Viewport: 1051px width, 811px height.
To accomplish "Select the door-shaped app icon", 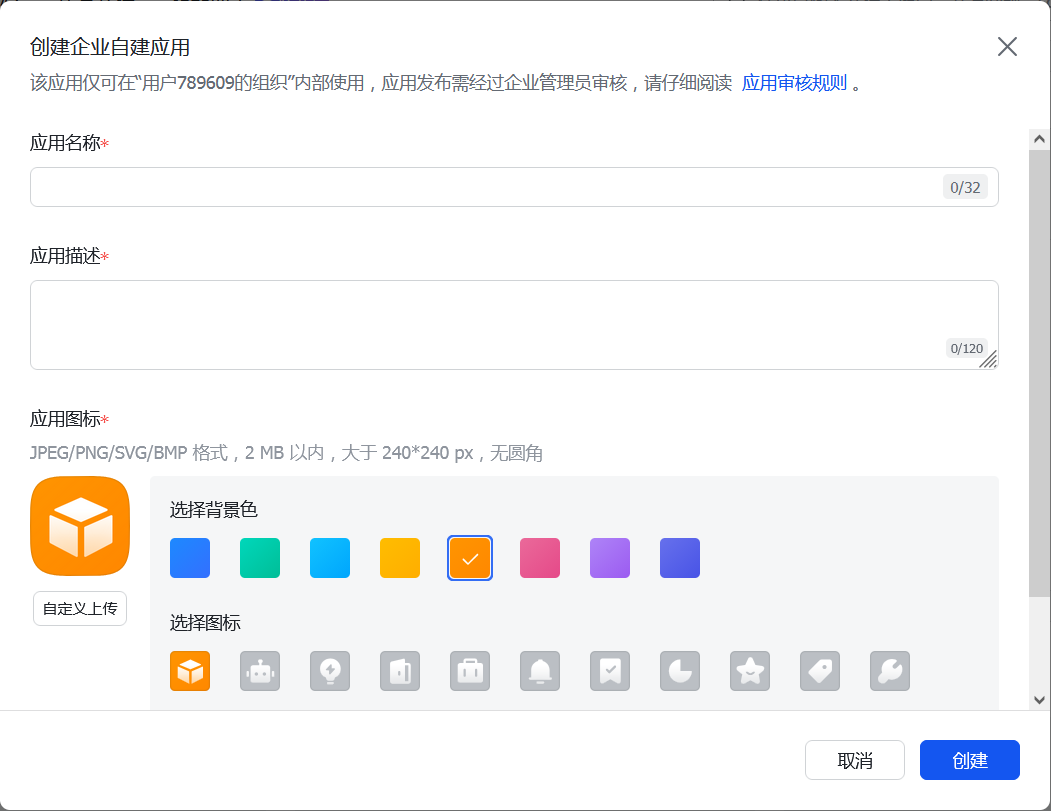I will (x=400, y=671).
